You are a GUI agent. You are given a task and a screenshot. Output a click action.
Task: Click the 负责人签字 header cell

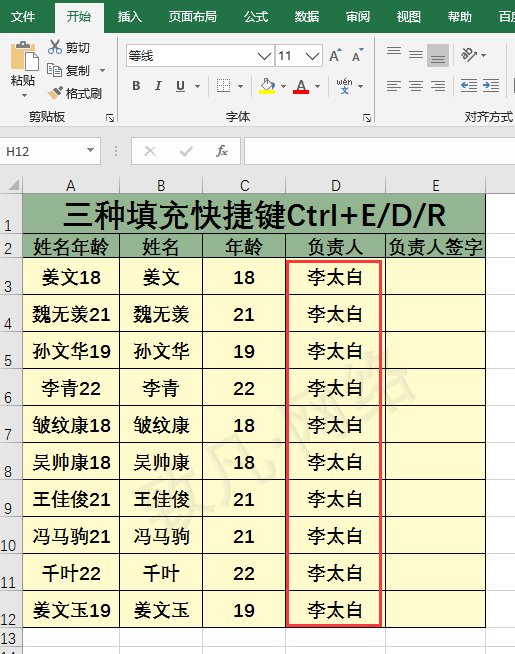click(435, 246)
